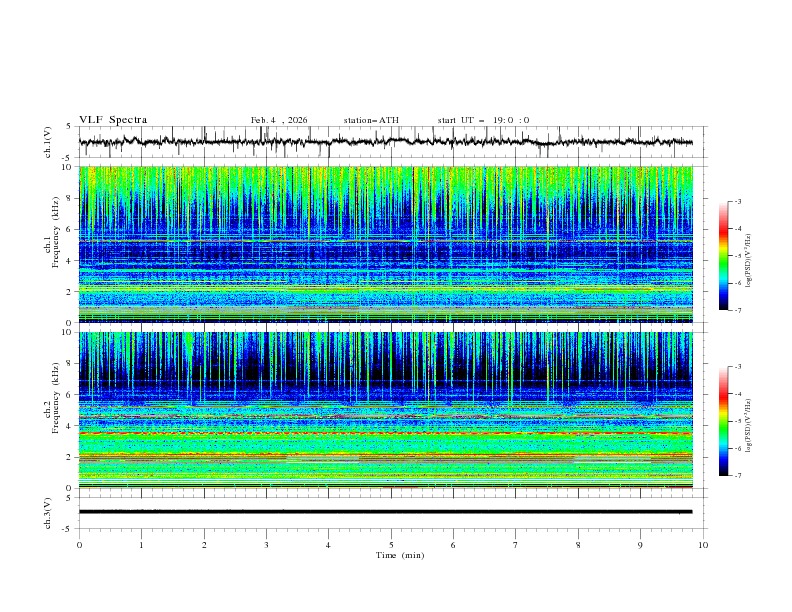The image size is (792, 612).
Task: Click the color scale bar beside ch.1 spectrogram
Action: (723, 256)
